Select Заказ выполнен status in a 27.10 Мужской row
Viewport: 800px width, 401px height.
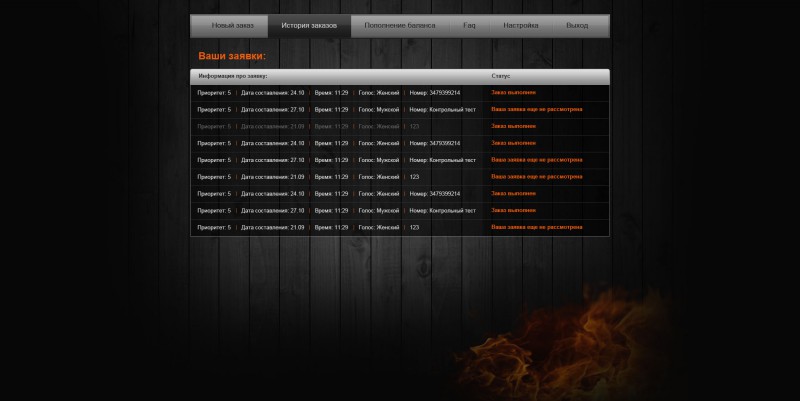[513, 210]
